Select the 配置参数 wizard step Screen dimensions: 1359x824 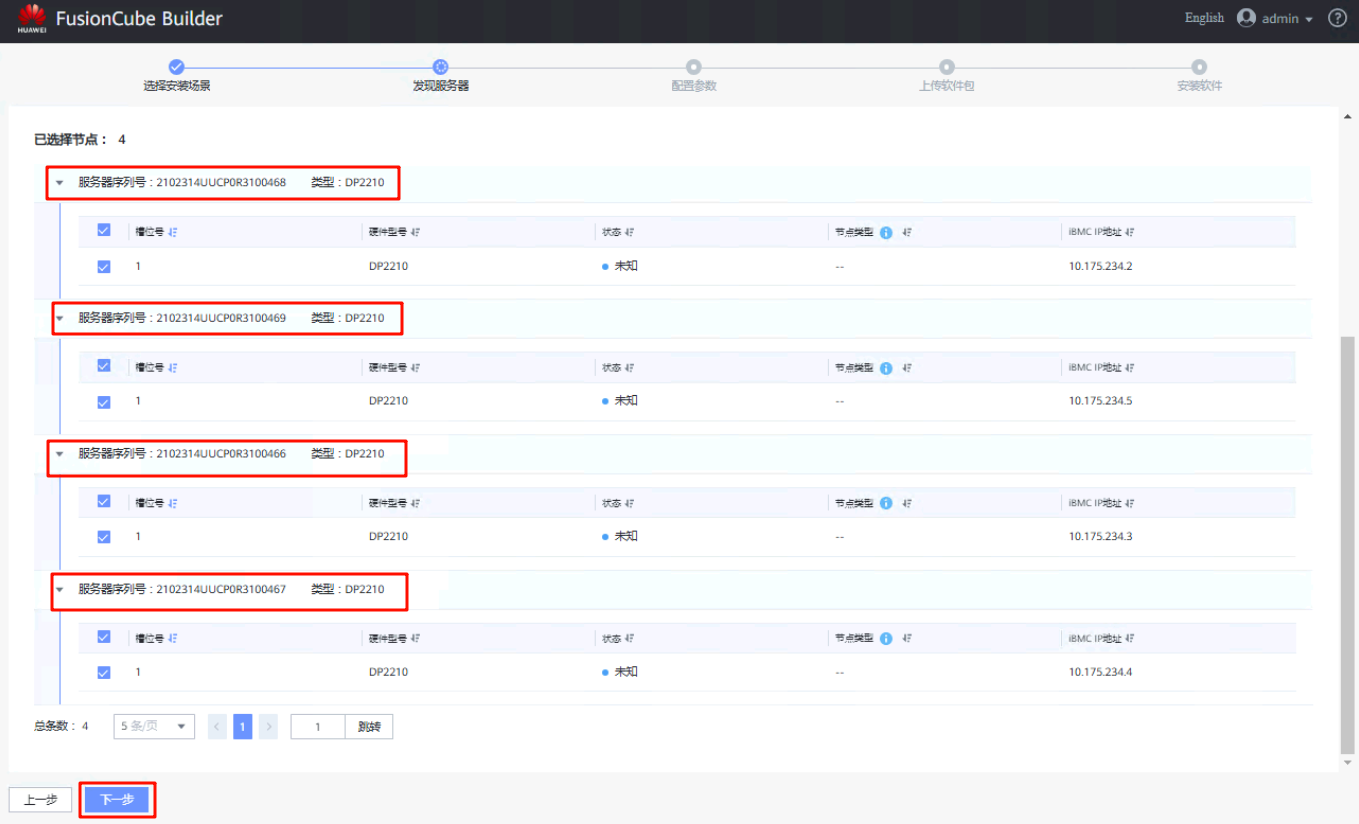point(693,67)
